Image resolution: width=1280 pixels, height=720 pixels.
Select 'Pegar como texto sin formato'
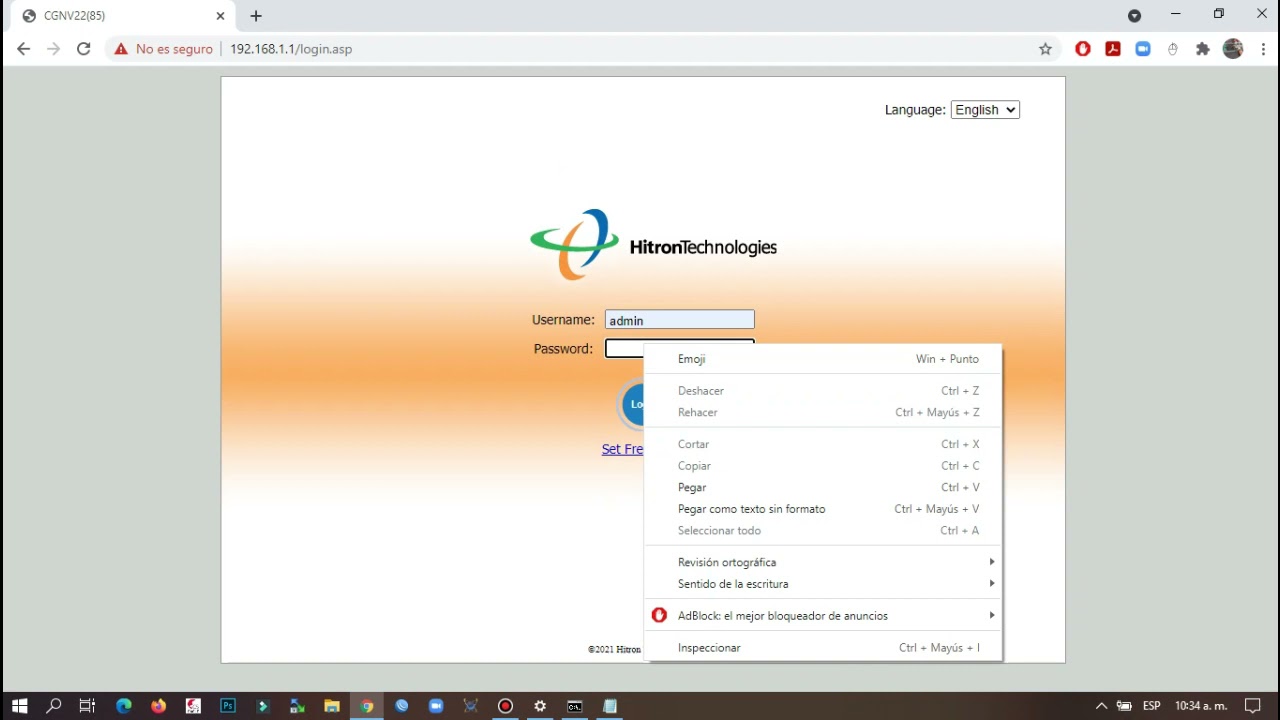click(x=823, y=509)
